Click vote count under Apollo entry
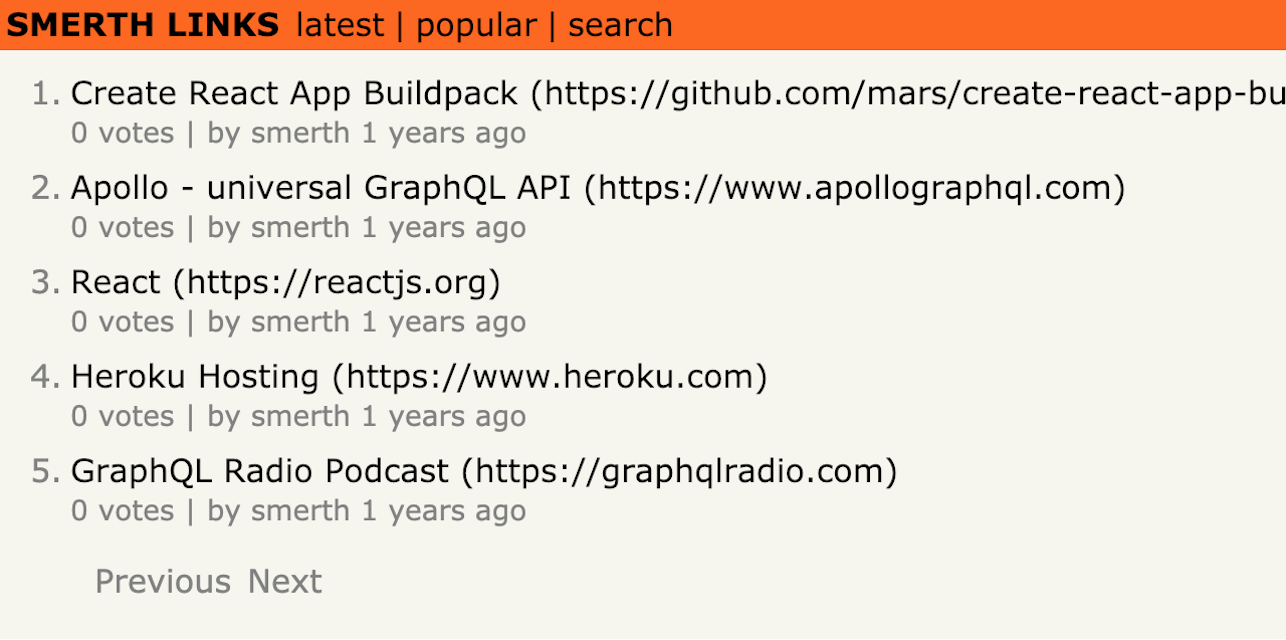Image resolution: width=1286 pixels, height=640 pixels. pos(122,227)
